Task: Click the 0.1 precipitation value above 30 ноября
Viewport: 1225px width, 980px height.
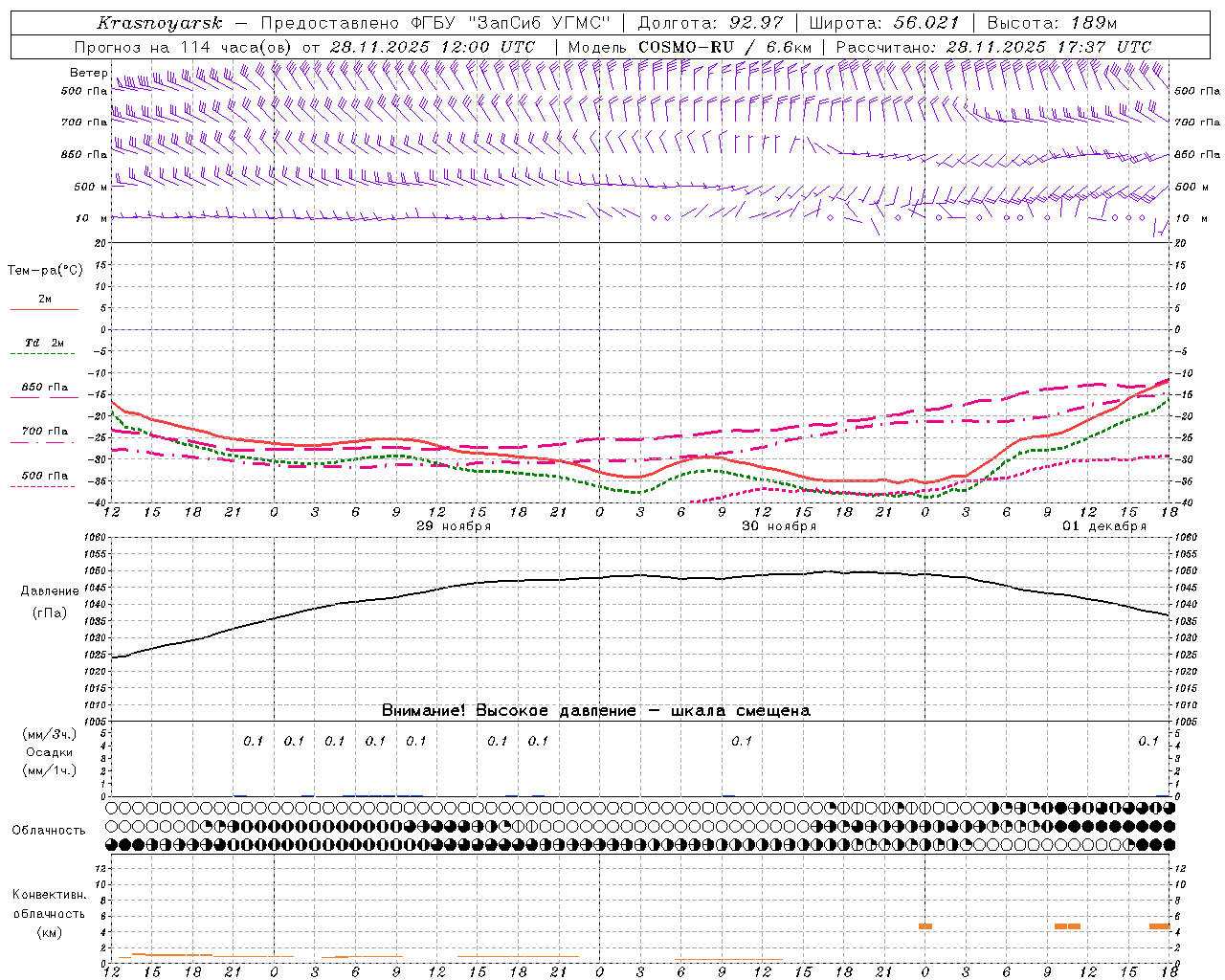Action: click(742, 741)
